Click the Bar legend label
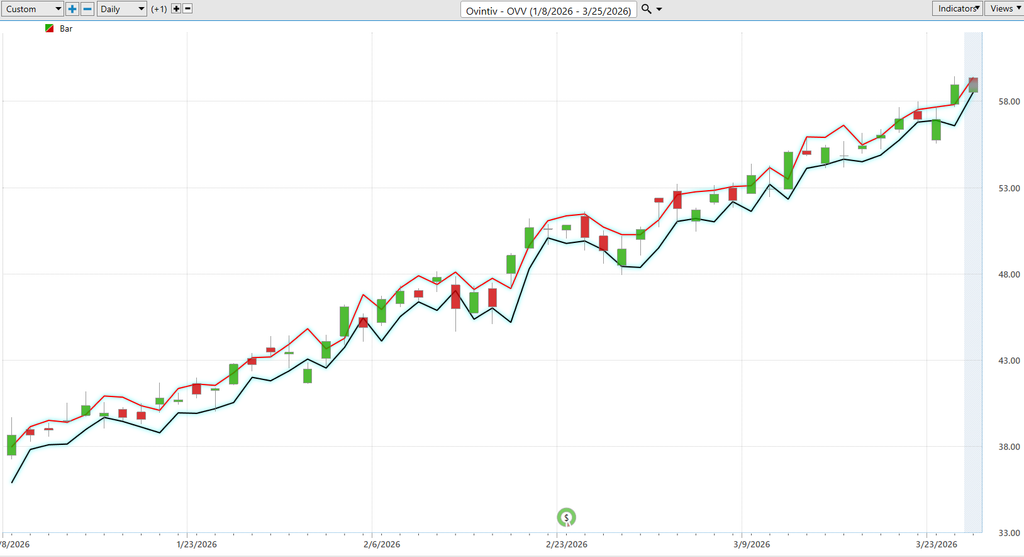 [66, 29]
